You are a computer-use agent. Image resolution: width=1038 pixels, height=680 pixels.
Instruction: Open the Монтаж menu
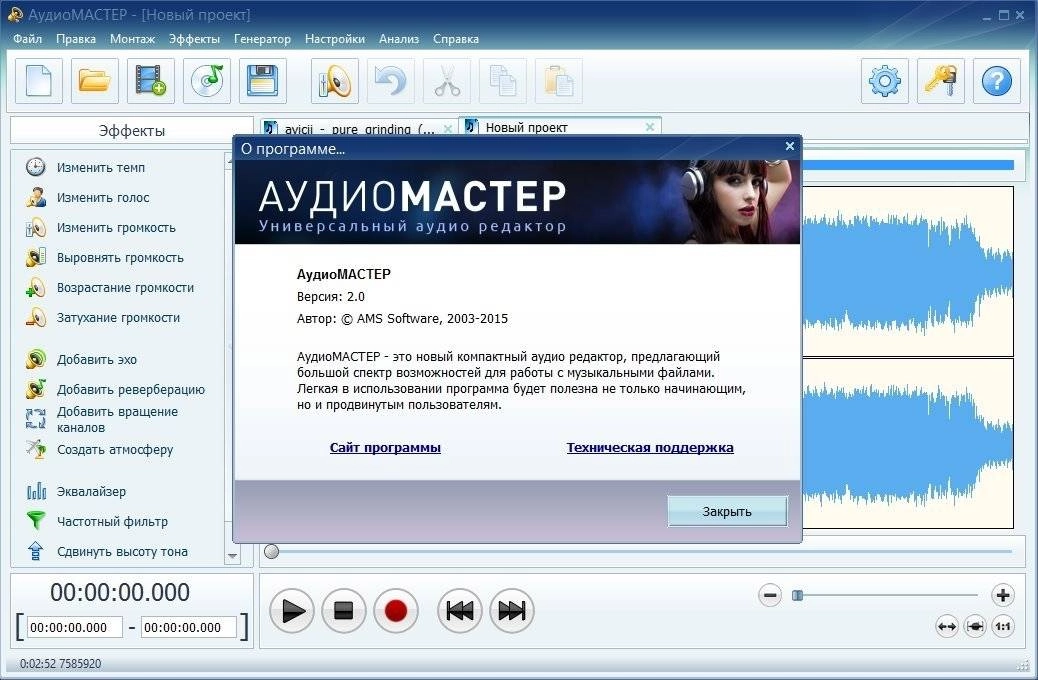point(132,39)
